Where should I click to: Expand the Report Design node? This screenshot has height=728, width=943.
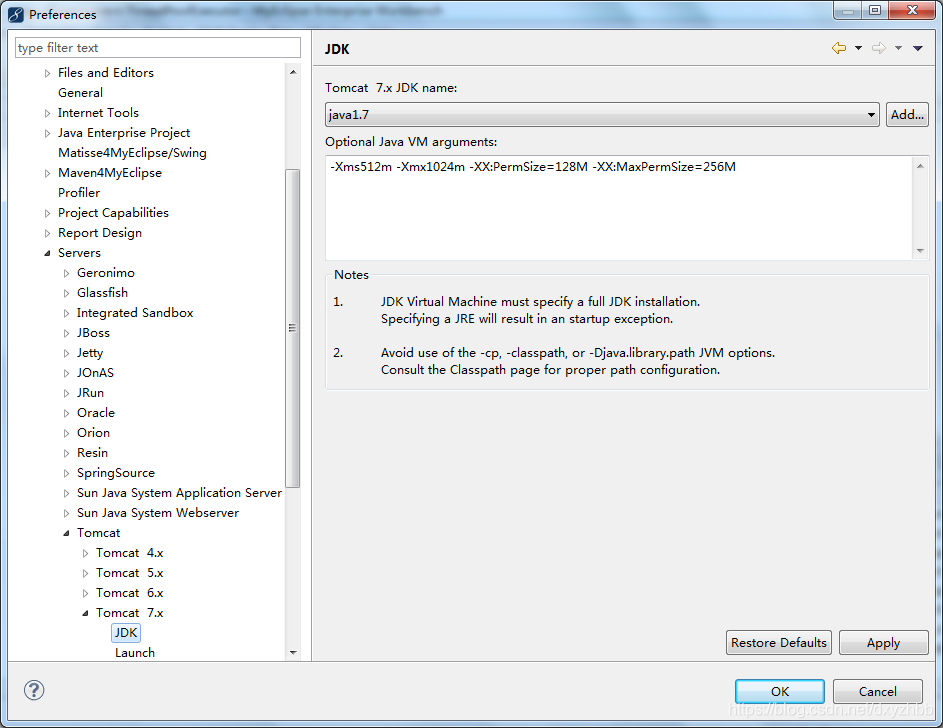click(x=48, y=233)
